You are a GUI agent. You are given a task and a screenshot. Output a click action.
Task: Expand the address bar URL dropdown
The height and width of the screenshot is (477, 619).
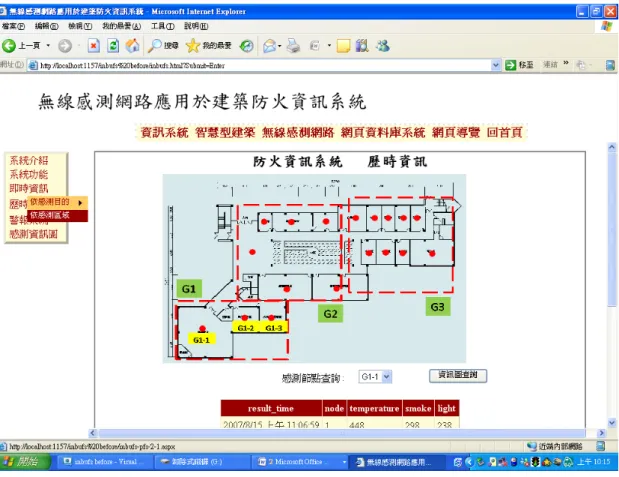pos(496,65)
